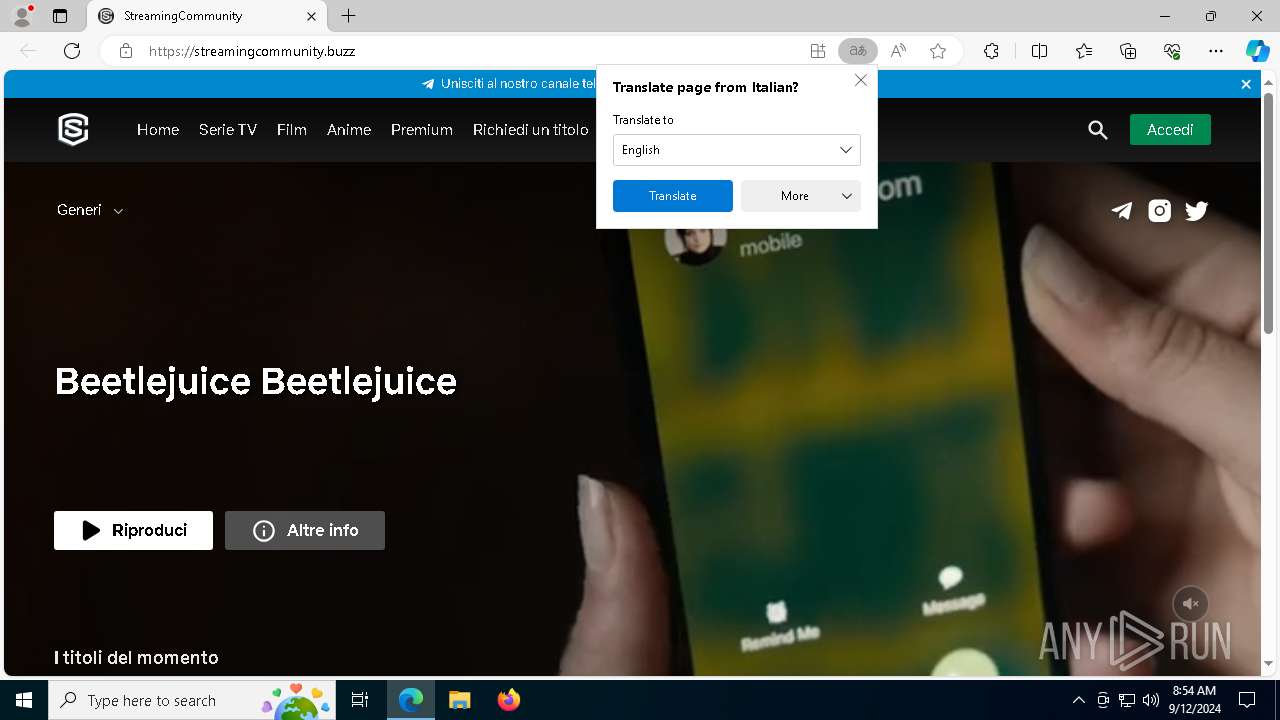This screenshot has height=720, width=1280.
Task: Open the app available install icon
Action: [x=818, y=51]
